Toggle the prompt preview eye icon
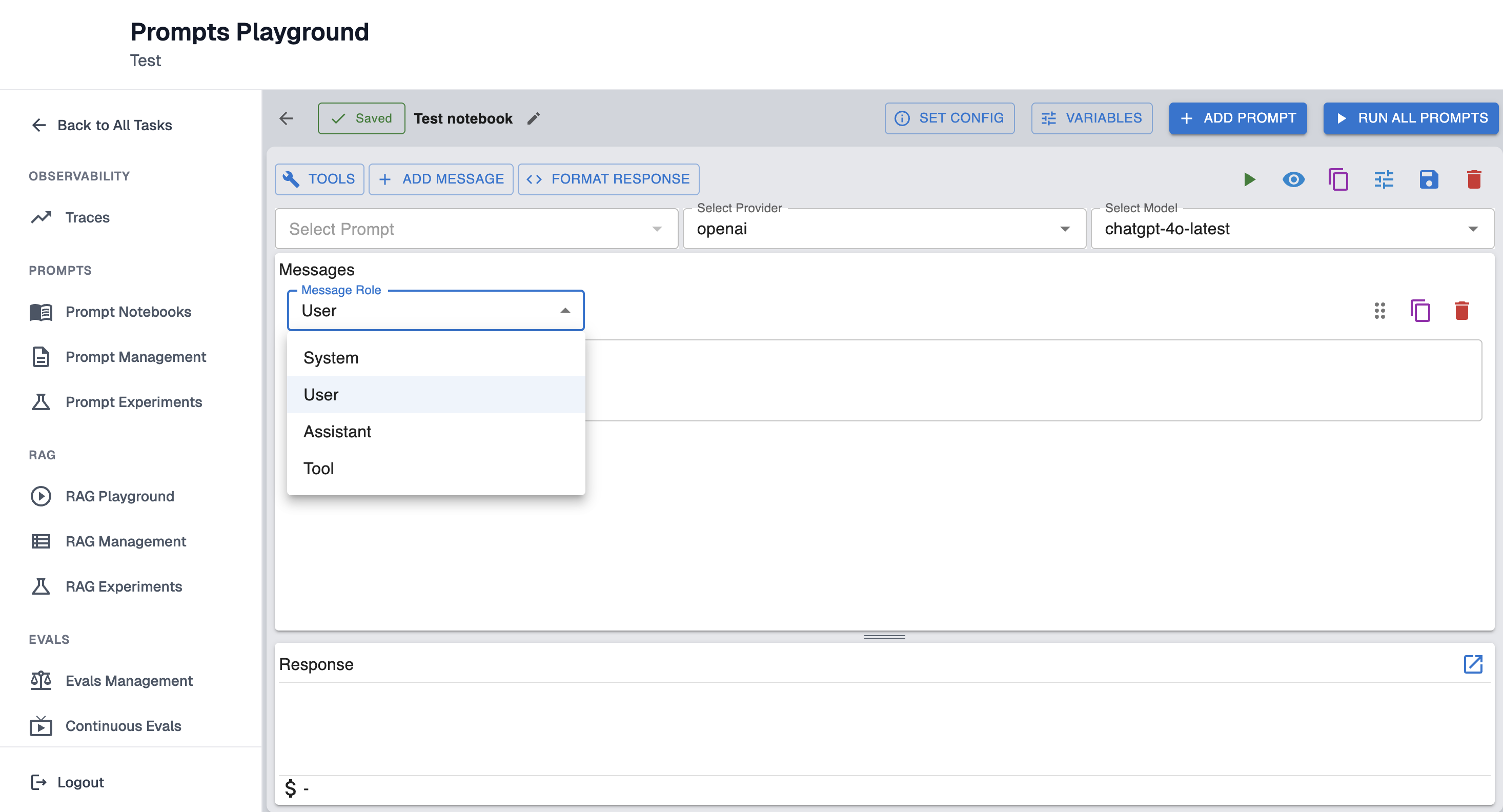 tap(1293, 179)
